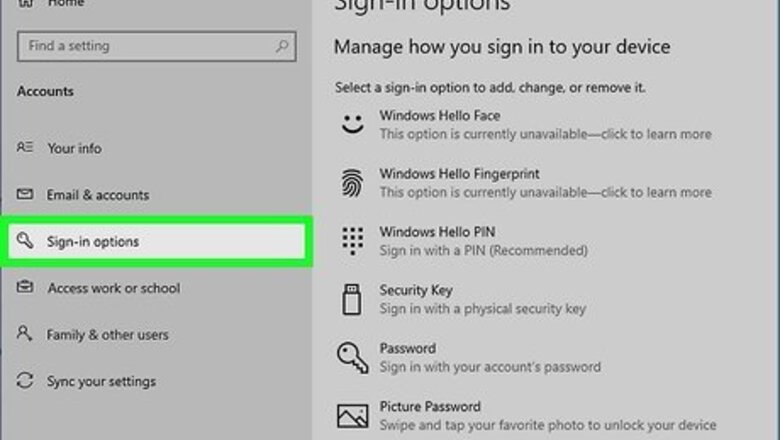The height and width of the screenshot is (440, 780).
Task: Click the Windows Hello Fingerprint unavailable message
Action: coord(545,192)
